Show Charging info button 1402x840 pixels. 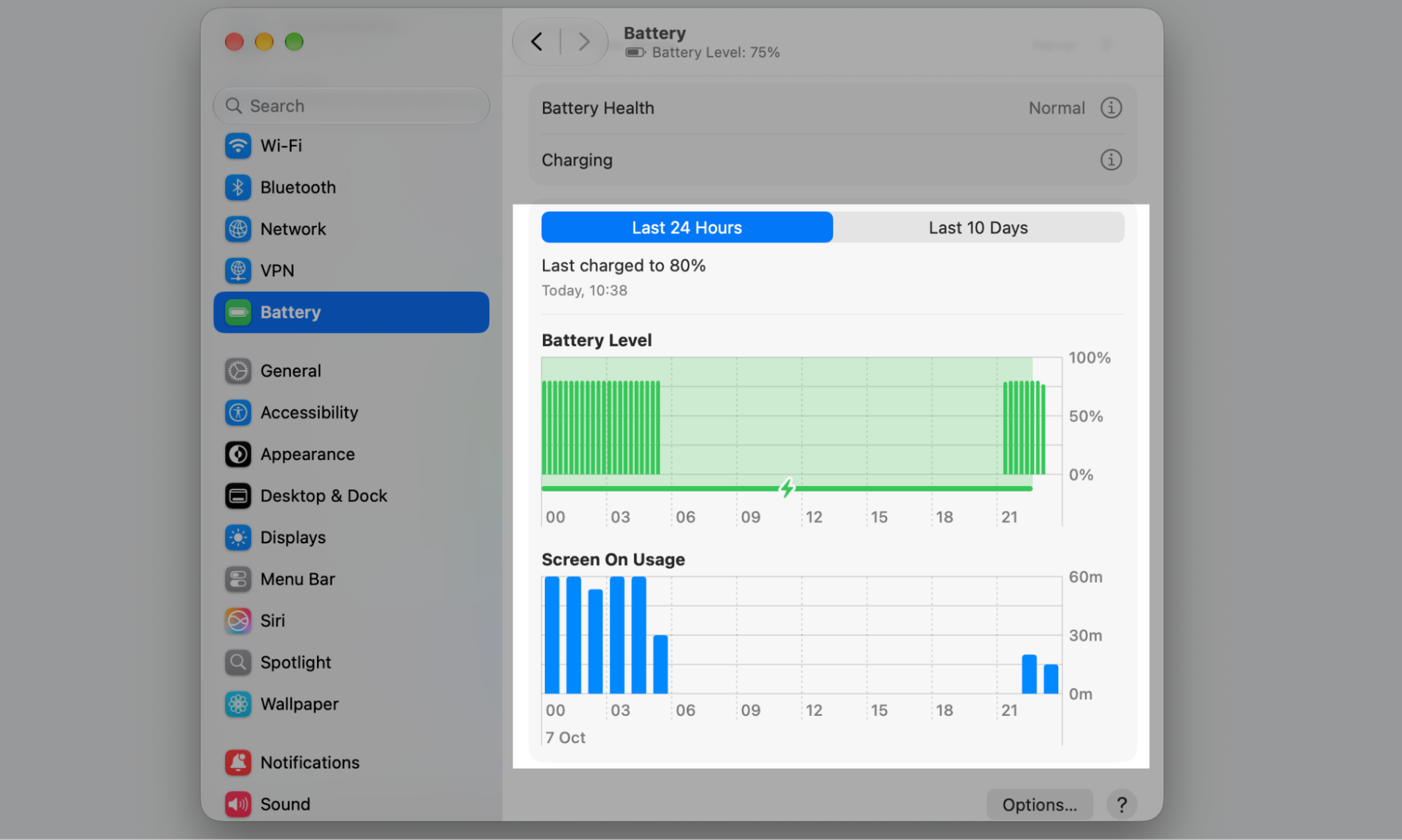coord(1111,160)
